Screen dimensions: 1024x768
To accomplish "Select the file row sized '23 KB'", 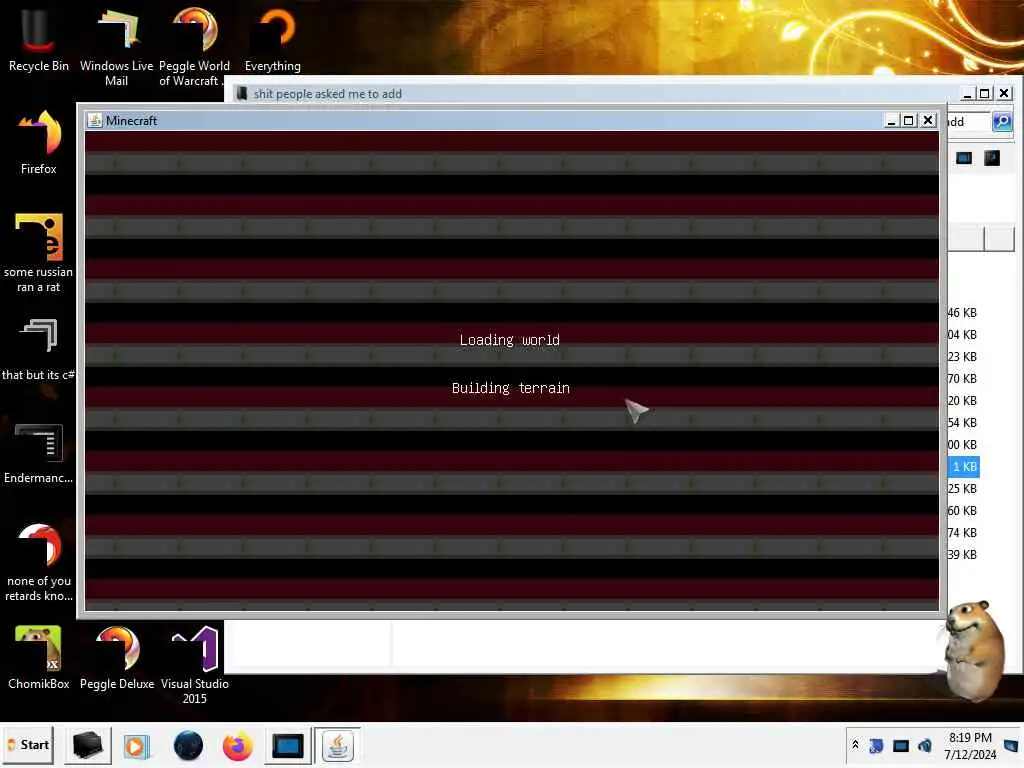I will coord(962,357).
